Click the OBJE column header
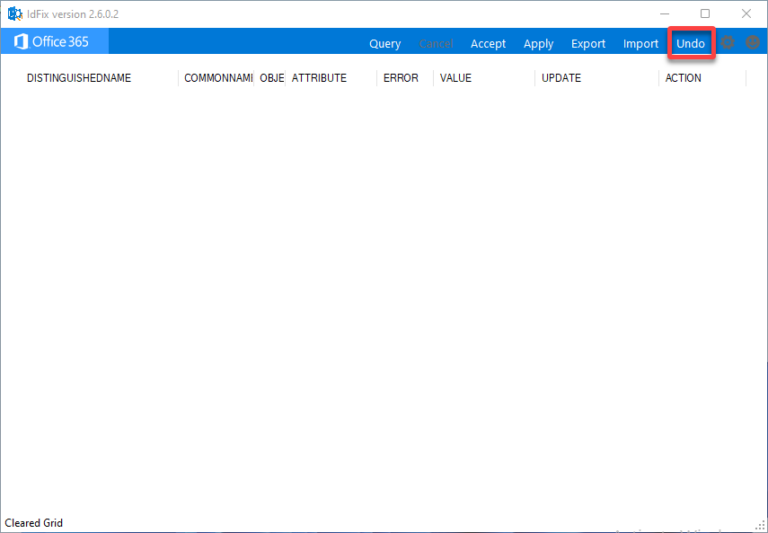Screen dimensions: 768x533 pyautogui.click(x=272, y=78)
